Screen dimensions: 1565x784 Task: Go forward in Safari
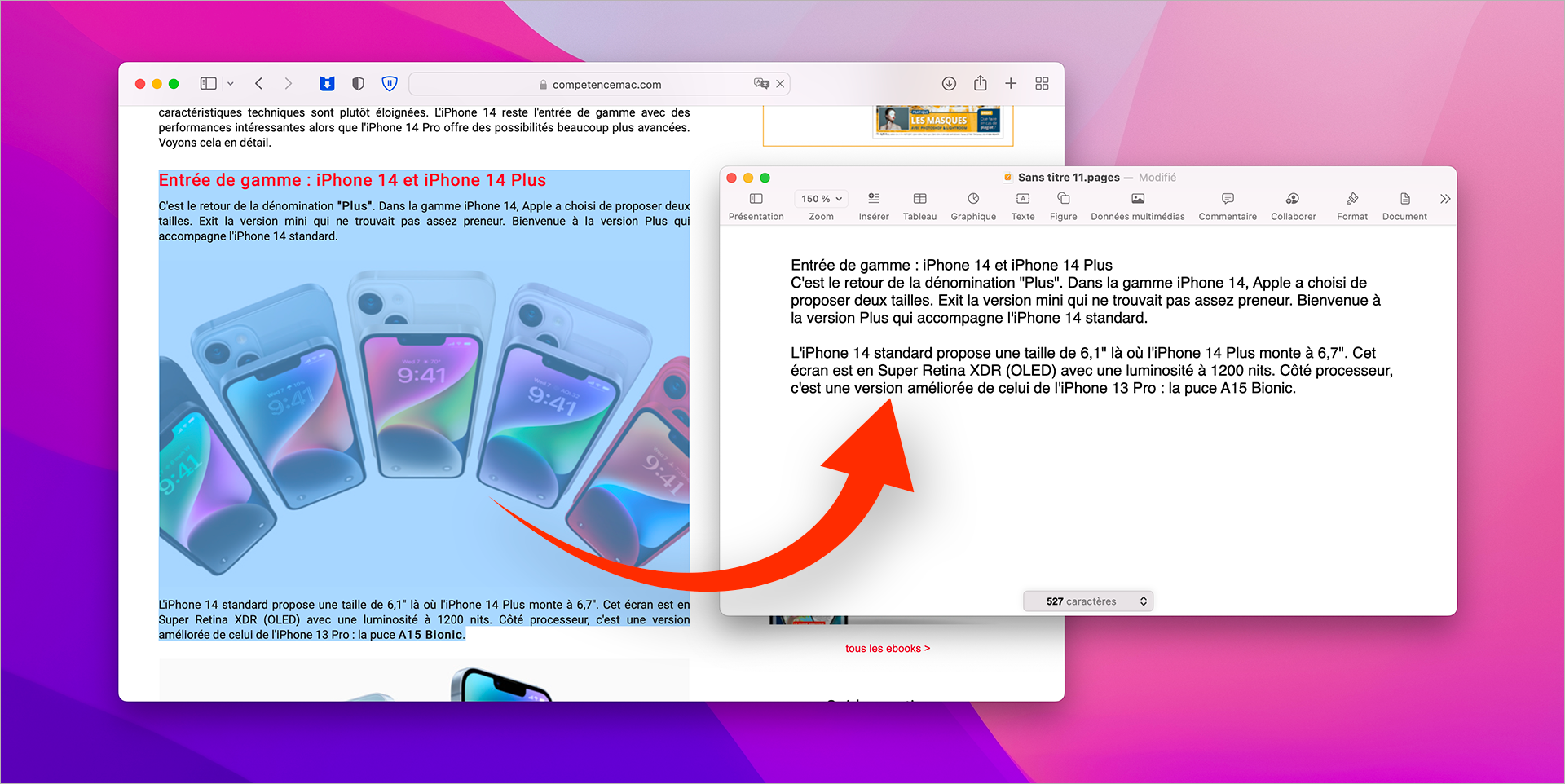click(288, 83)
